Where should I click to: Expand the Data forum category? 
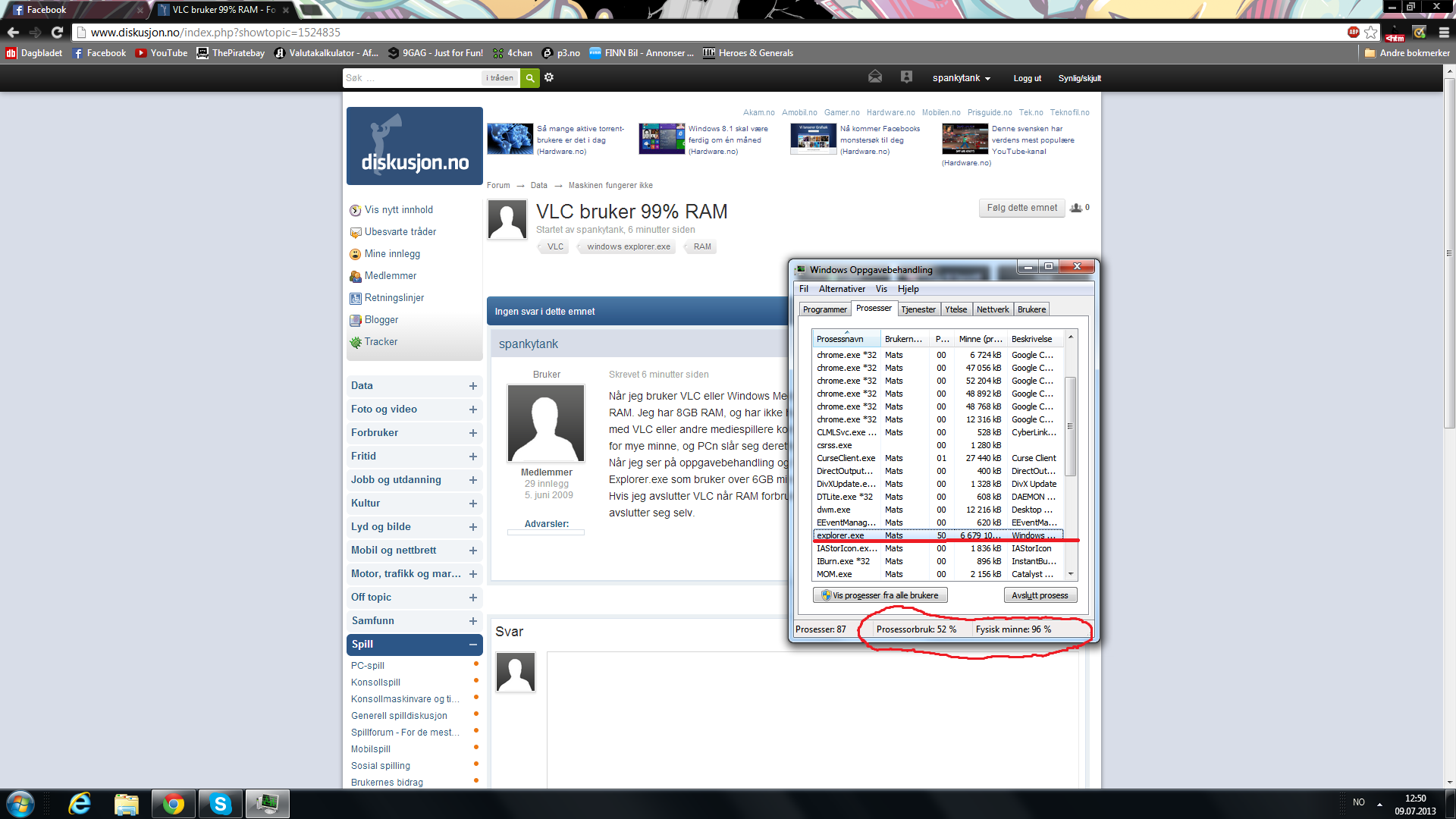click(473, 386)
